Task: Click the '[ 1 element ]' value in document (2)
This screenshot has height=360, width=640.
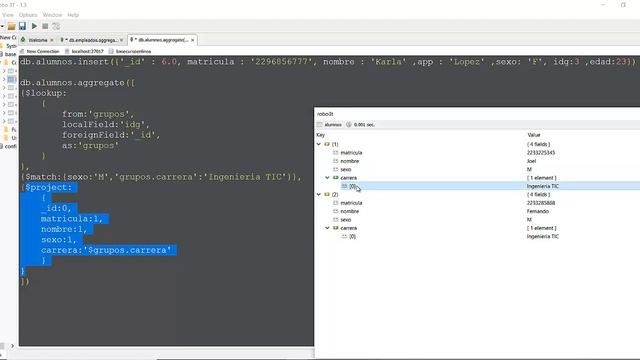Action: [x=541, y=228]
